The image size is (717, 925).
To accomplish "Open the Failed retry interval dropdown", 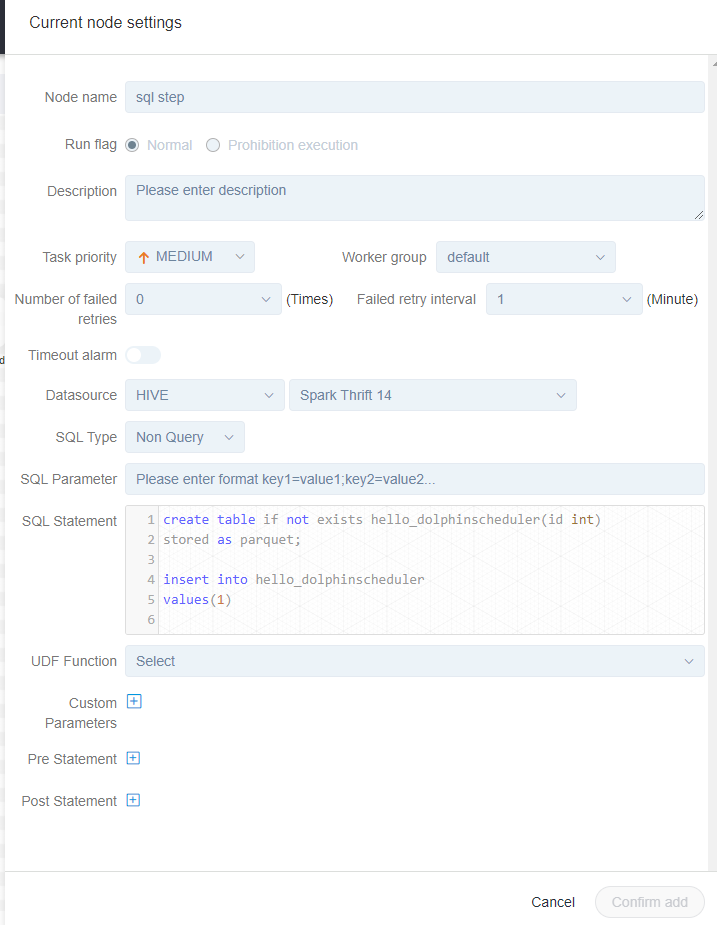I will [x=564, y=299].
